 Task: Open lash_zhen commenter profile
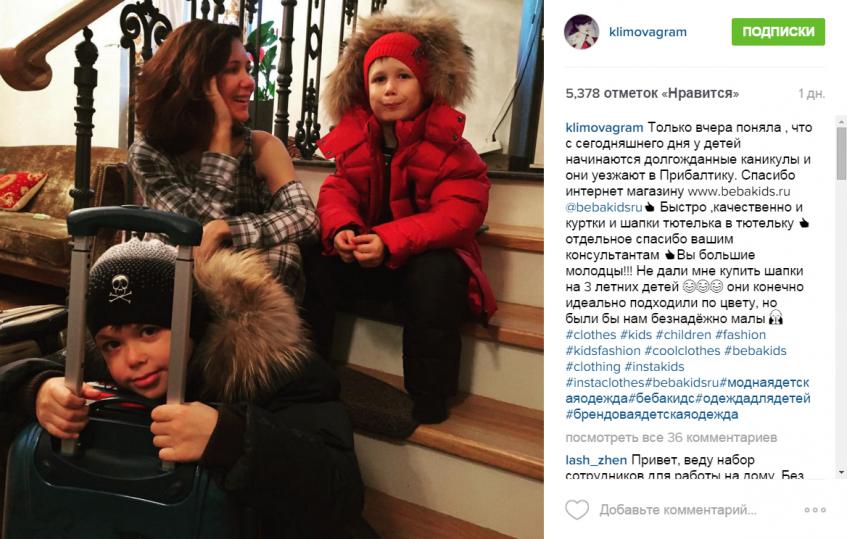point(596,460)
